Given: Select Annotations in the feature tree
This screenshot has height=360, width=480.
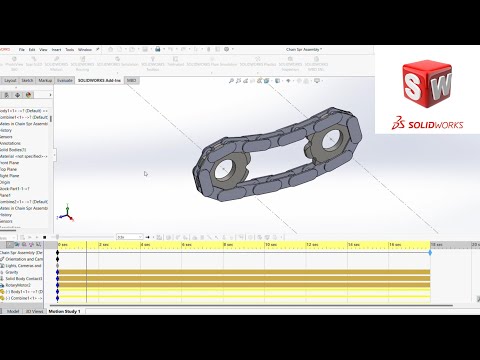Looking at the screenshot, I should [x=10, y=143].
